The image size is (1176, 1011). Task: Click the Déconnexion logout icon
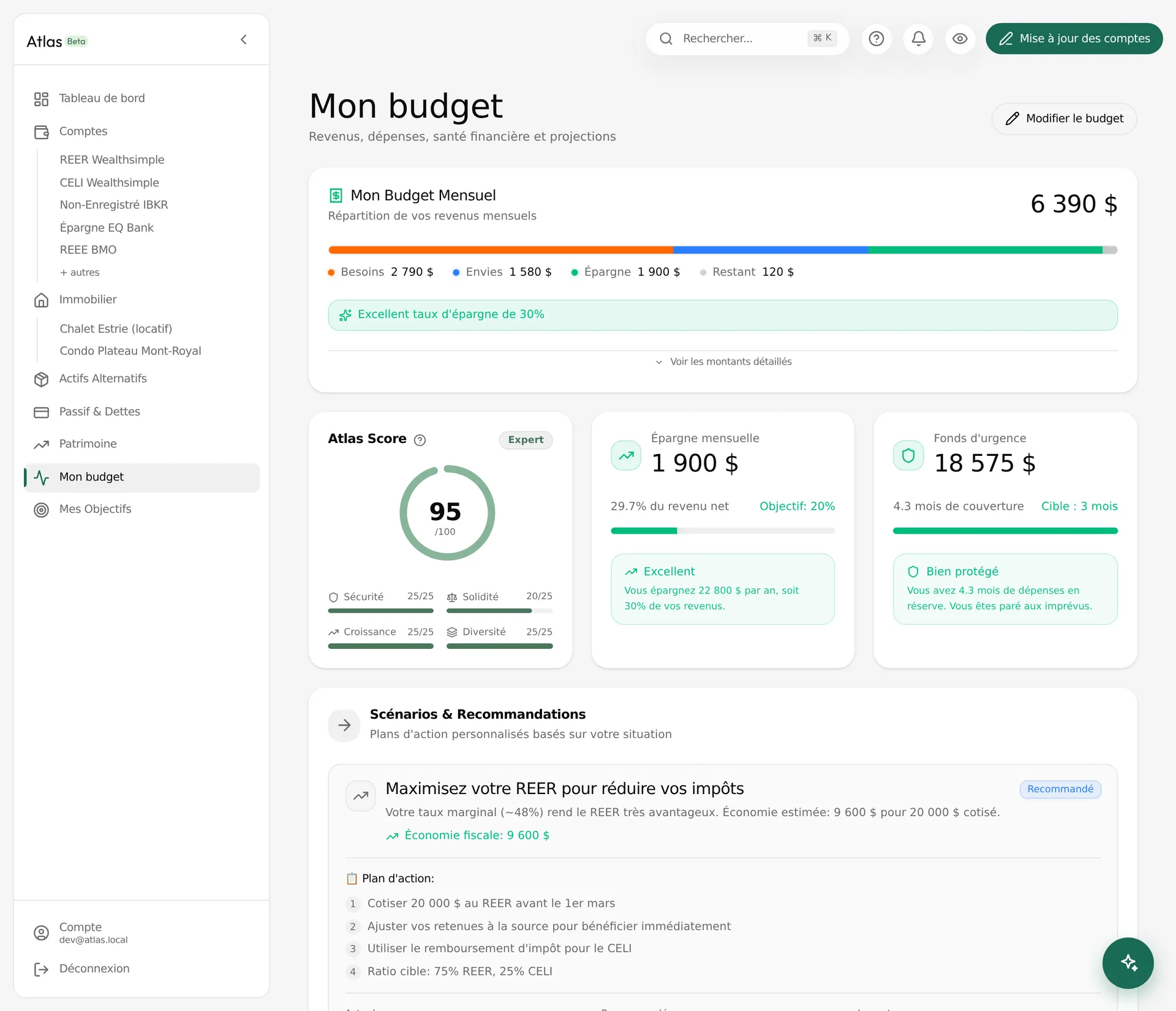pos(41,969)
